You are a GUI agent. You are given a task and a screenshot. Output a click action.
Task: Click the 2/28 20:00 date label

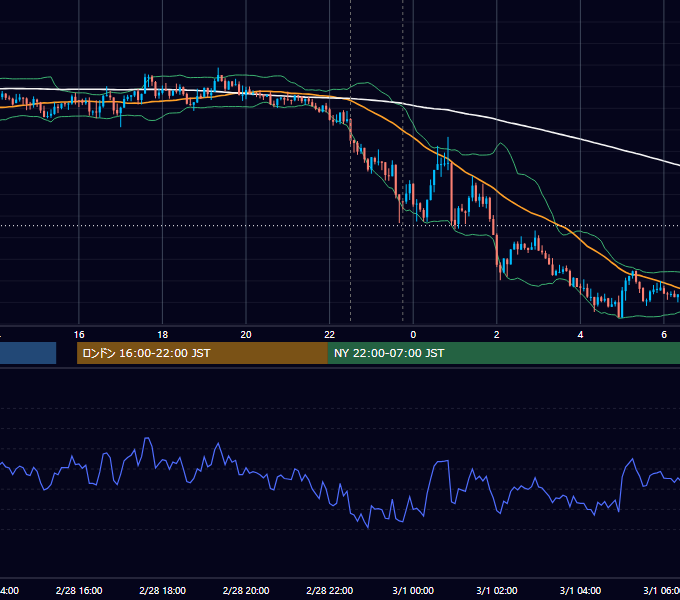click(x=246, y=590)
